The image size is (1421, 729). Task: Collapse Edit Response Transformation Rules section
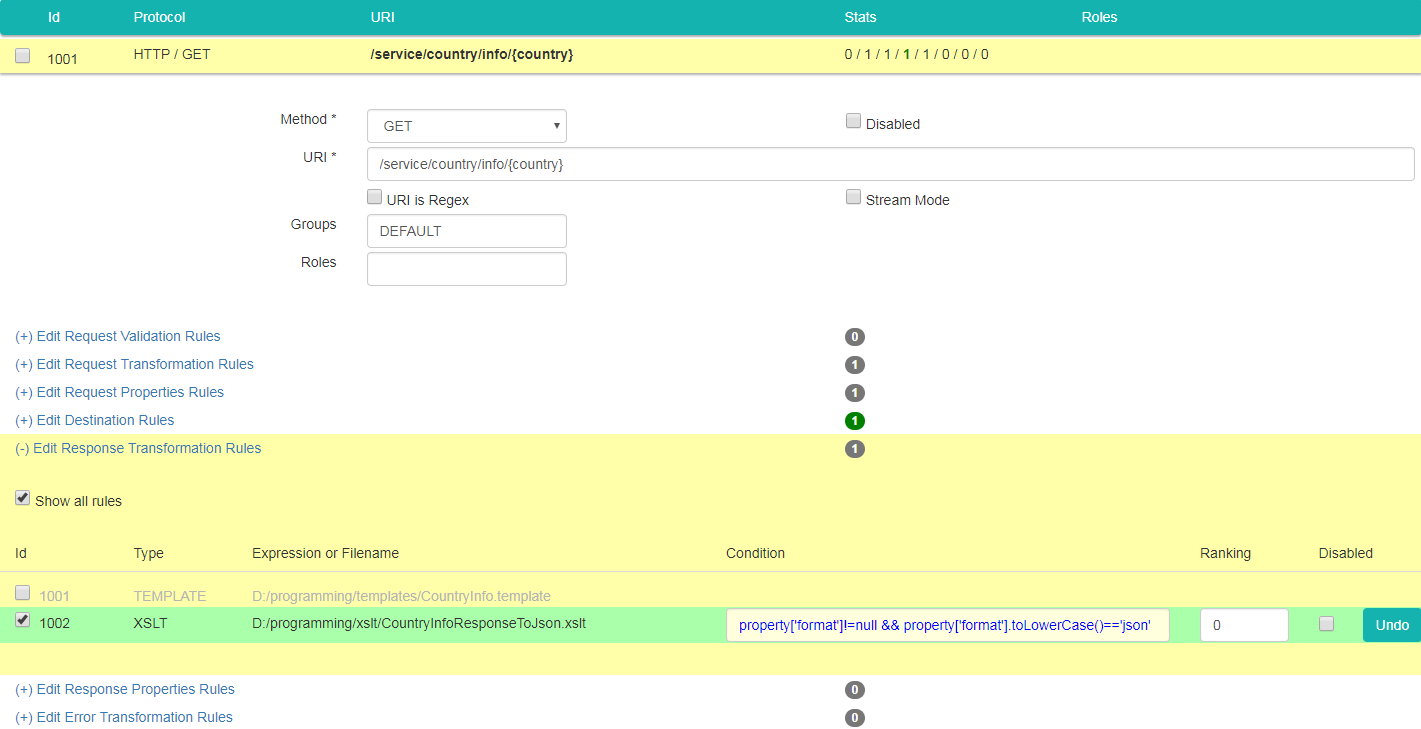(138, 449)
